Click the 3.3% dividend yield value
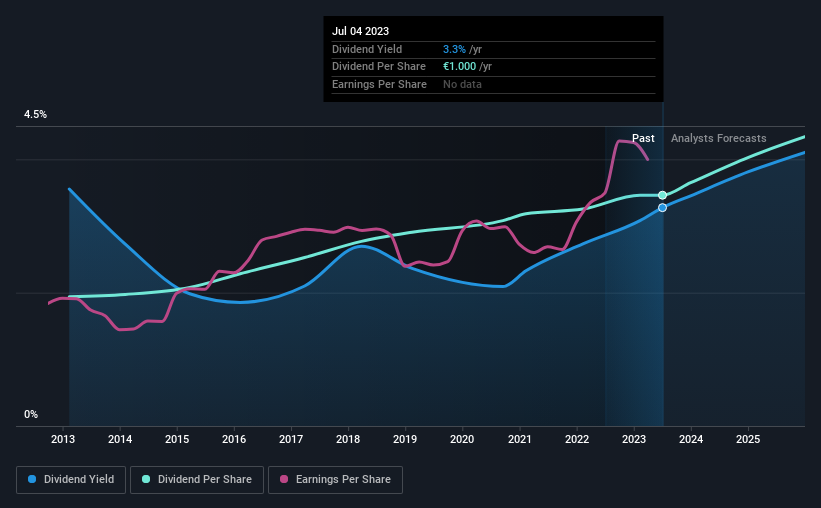The image size is (821, 508). 454,49
